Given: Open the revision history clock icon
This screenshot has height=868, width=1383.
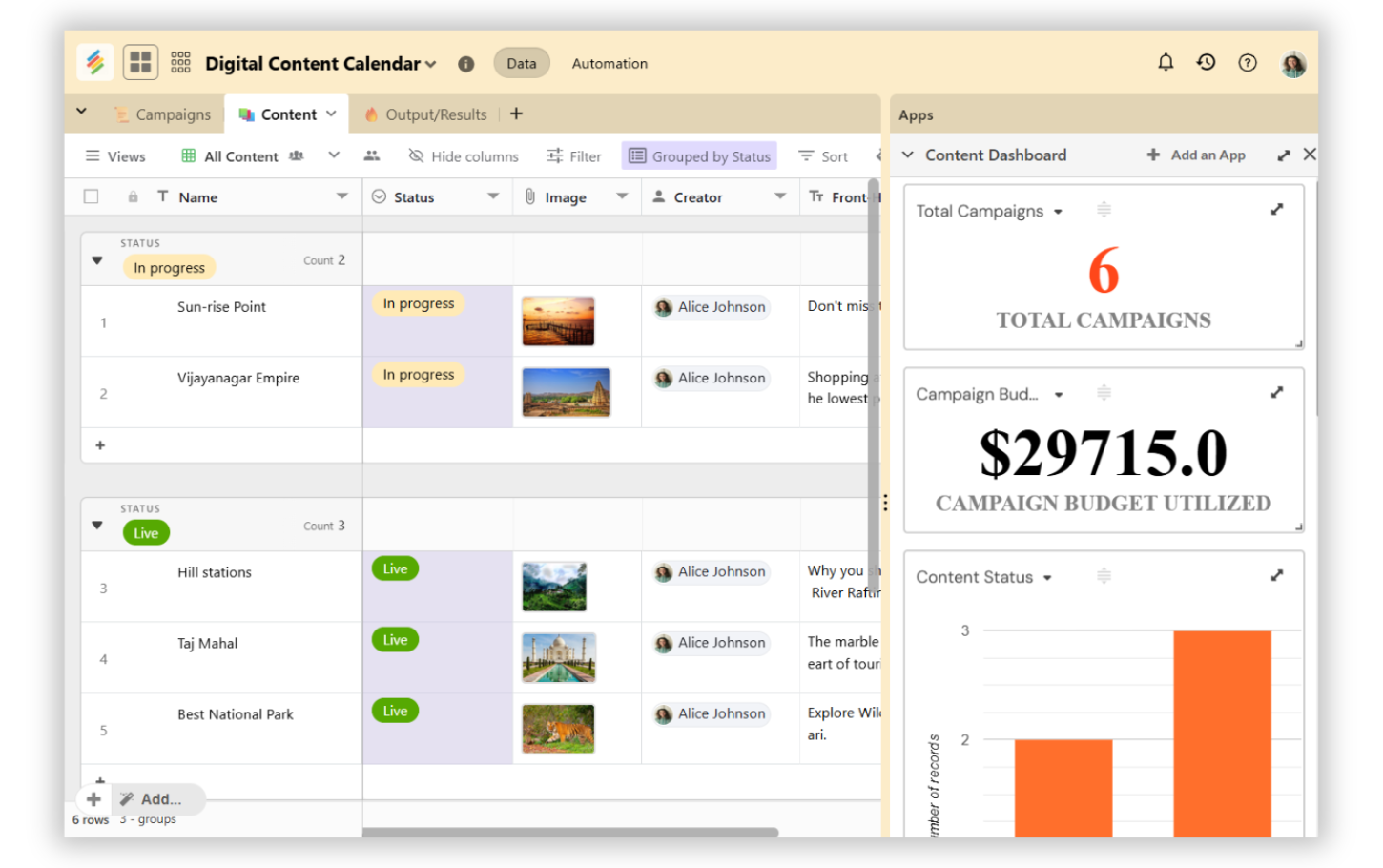Looking at the screenshot, I should click(1207, 63).
